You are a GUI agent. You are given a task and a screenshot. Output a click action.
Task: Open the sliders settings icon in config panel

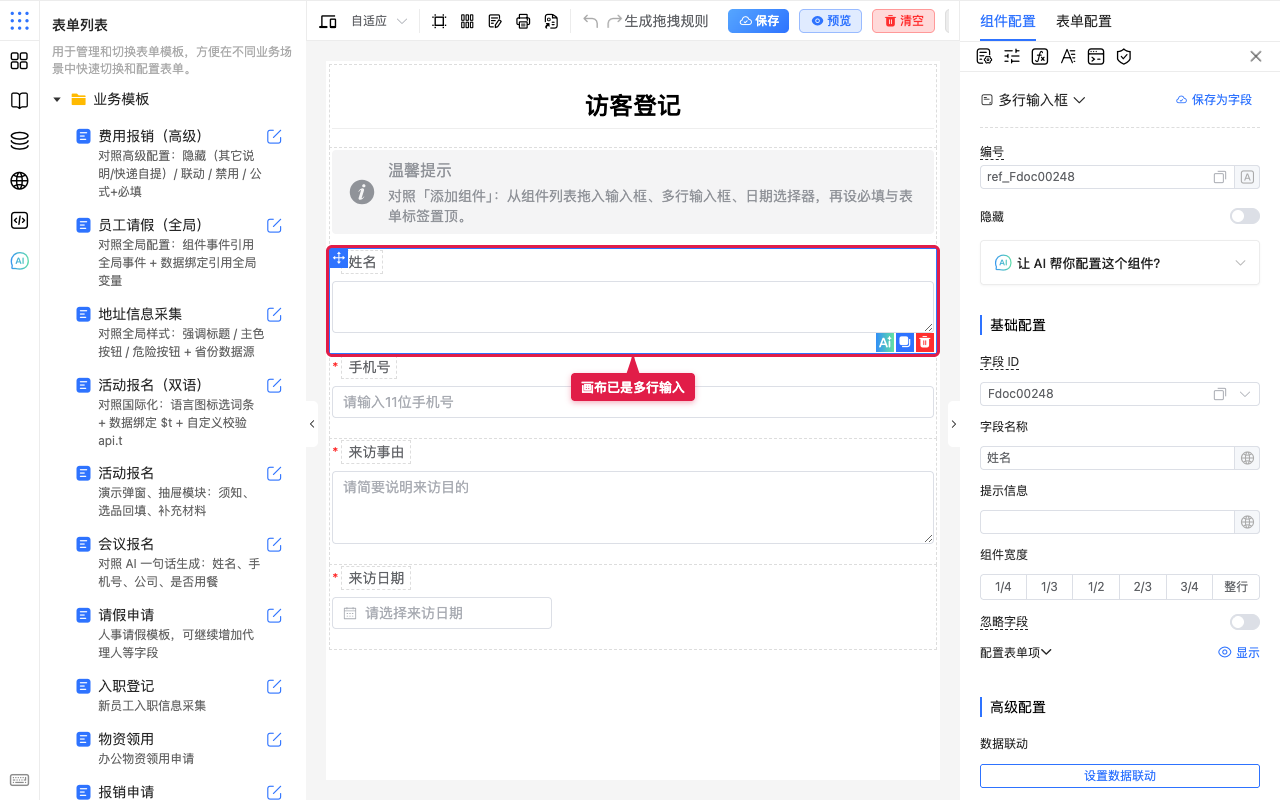1012,57
